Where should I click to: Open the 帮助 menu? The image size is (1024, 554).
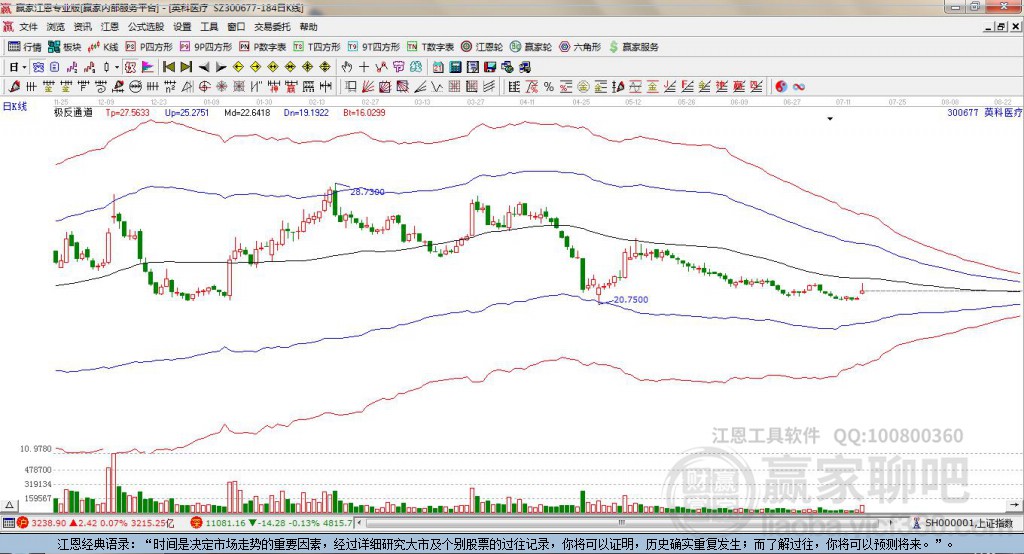pyautogui.click(x=308, y=27)
